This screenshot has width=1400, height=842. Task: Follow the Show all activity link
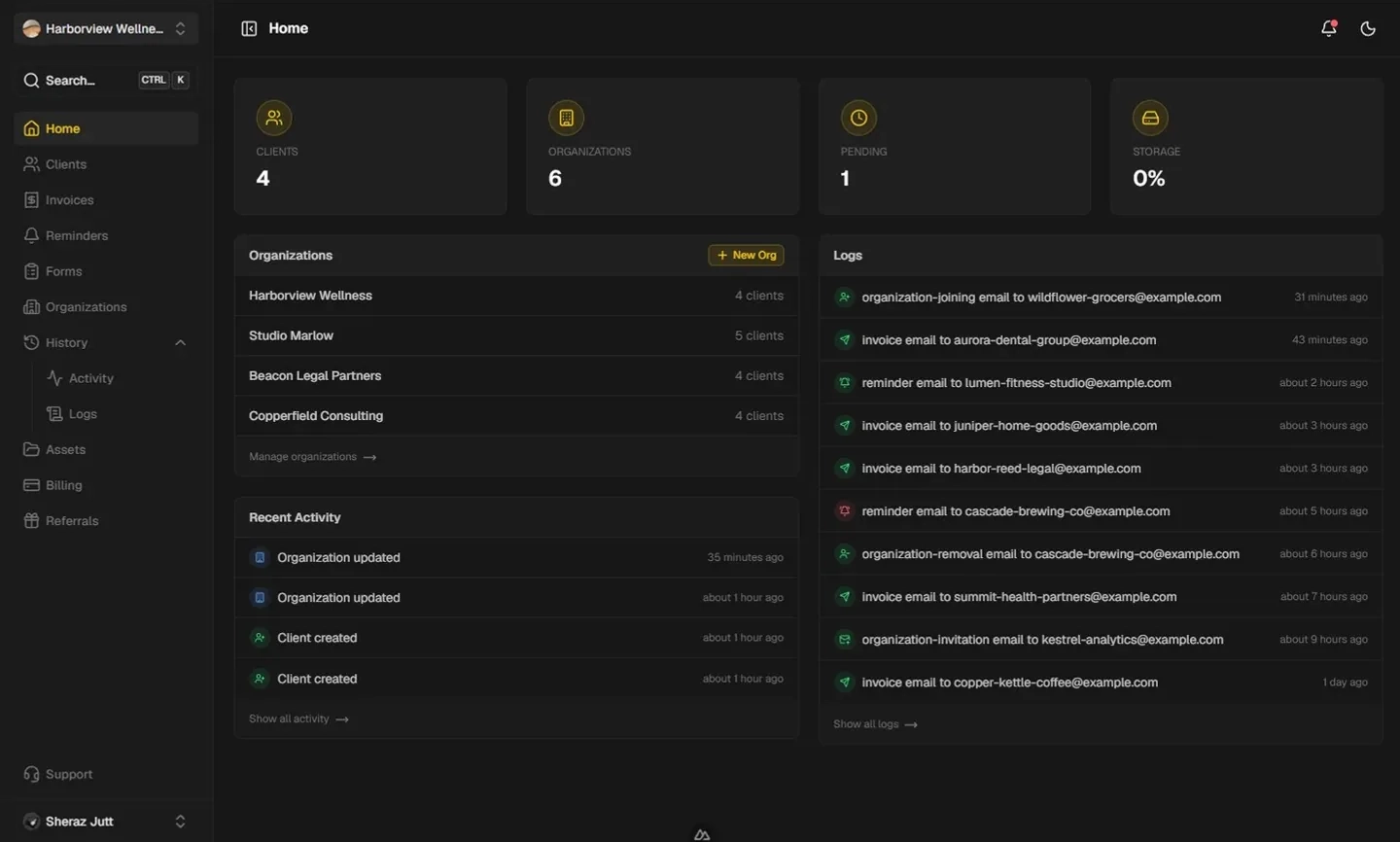click(298, 719)
